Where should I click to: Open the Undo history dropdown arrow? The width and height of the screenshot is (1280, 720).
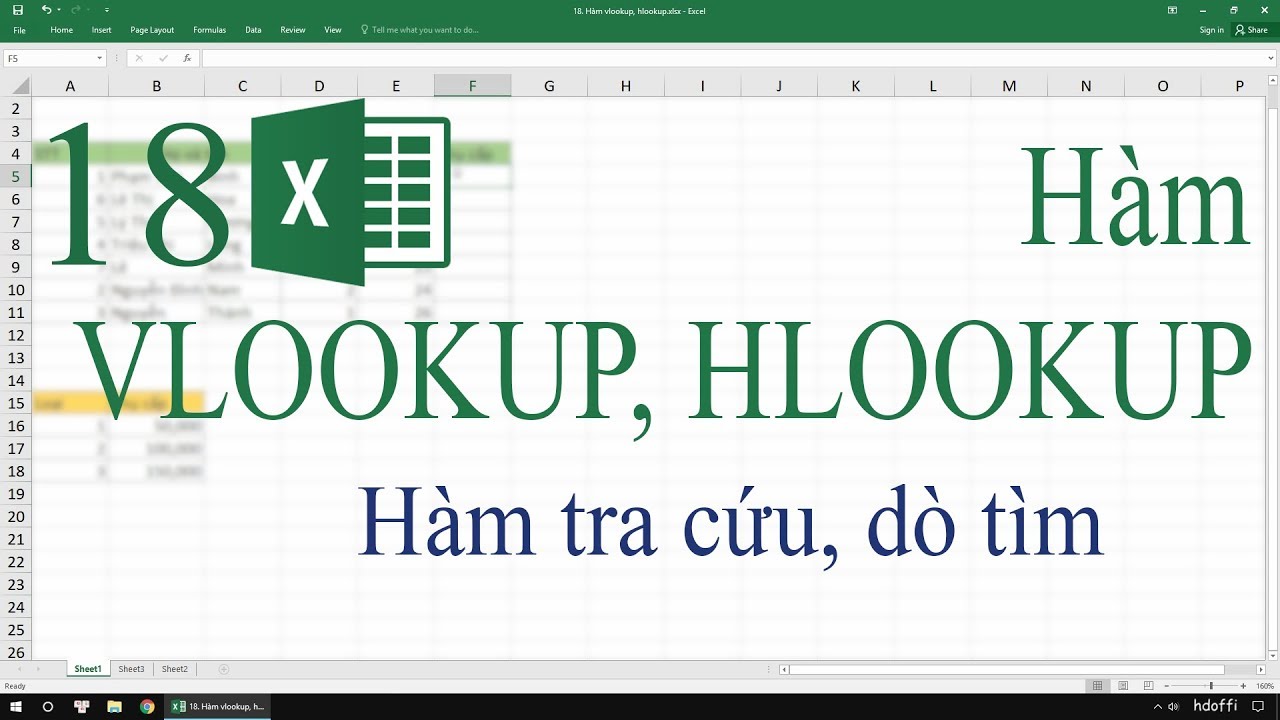60,11
